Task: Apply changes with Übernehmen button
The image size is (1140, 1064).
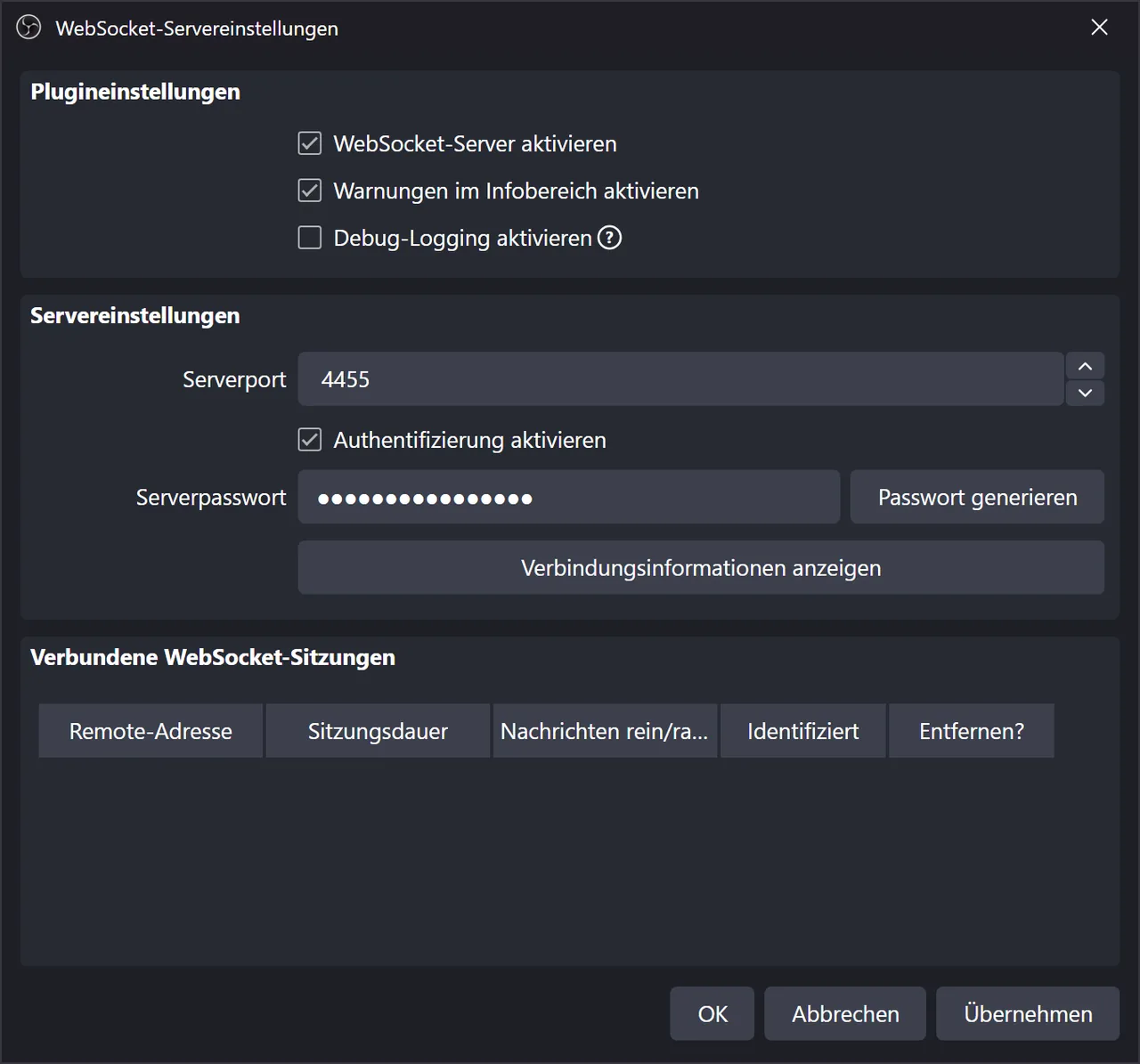Action: (x=1028, y=1014)
